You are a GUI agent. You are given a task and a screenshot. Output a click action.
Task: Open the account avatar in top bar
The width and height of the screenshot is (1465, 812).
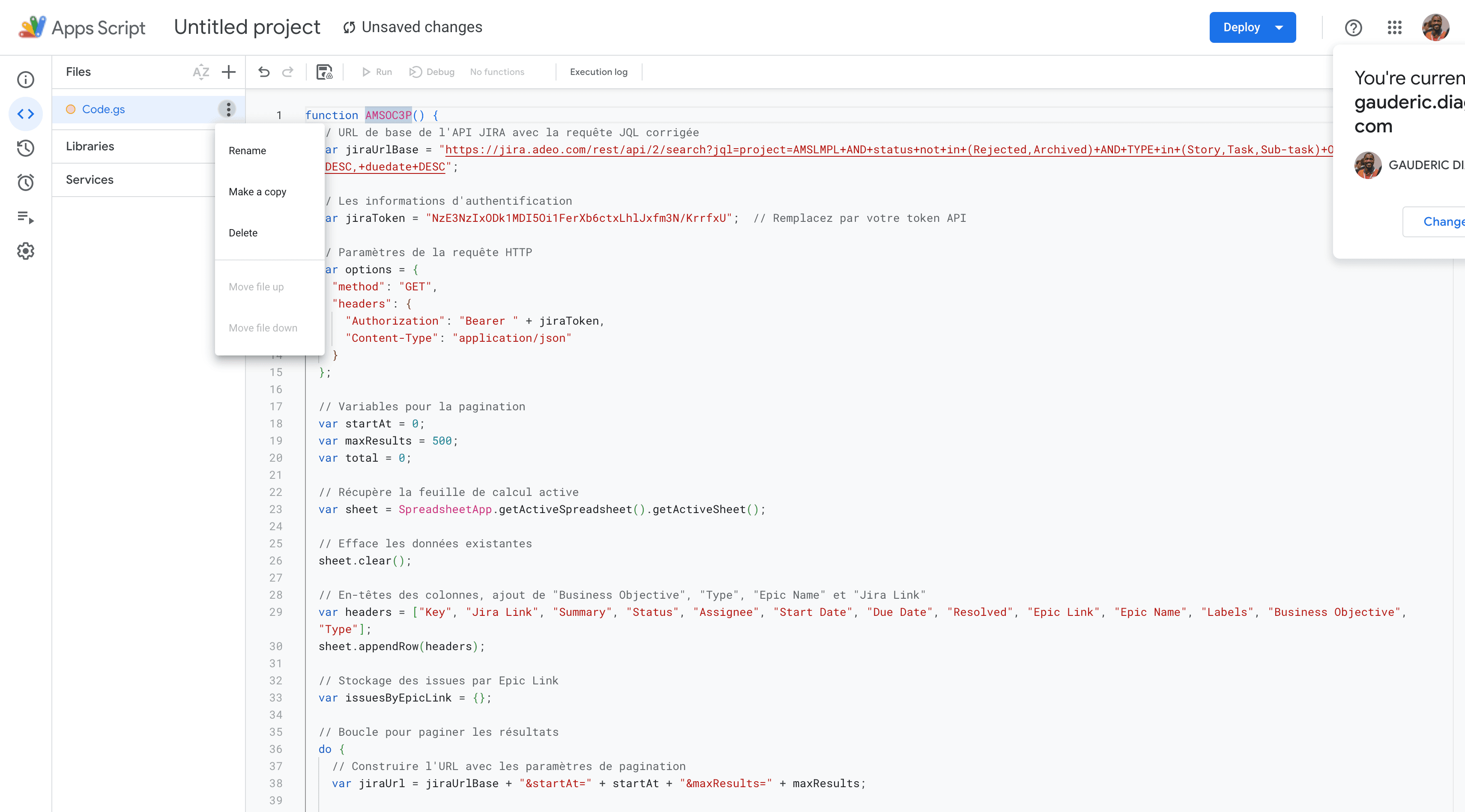point(1435,27)
